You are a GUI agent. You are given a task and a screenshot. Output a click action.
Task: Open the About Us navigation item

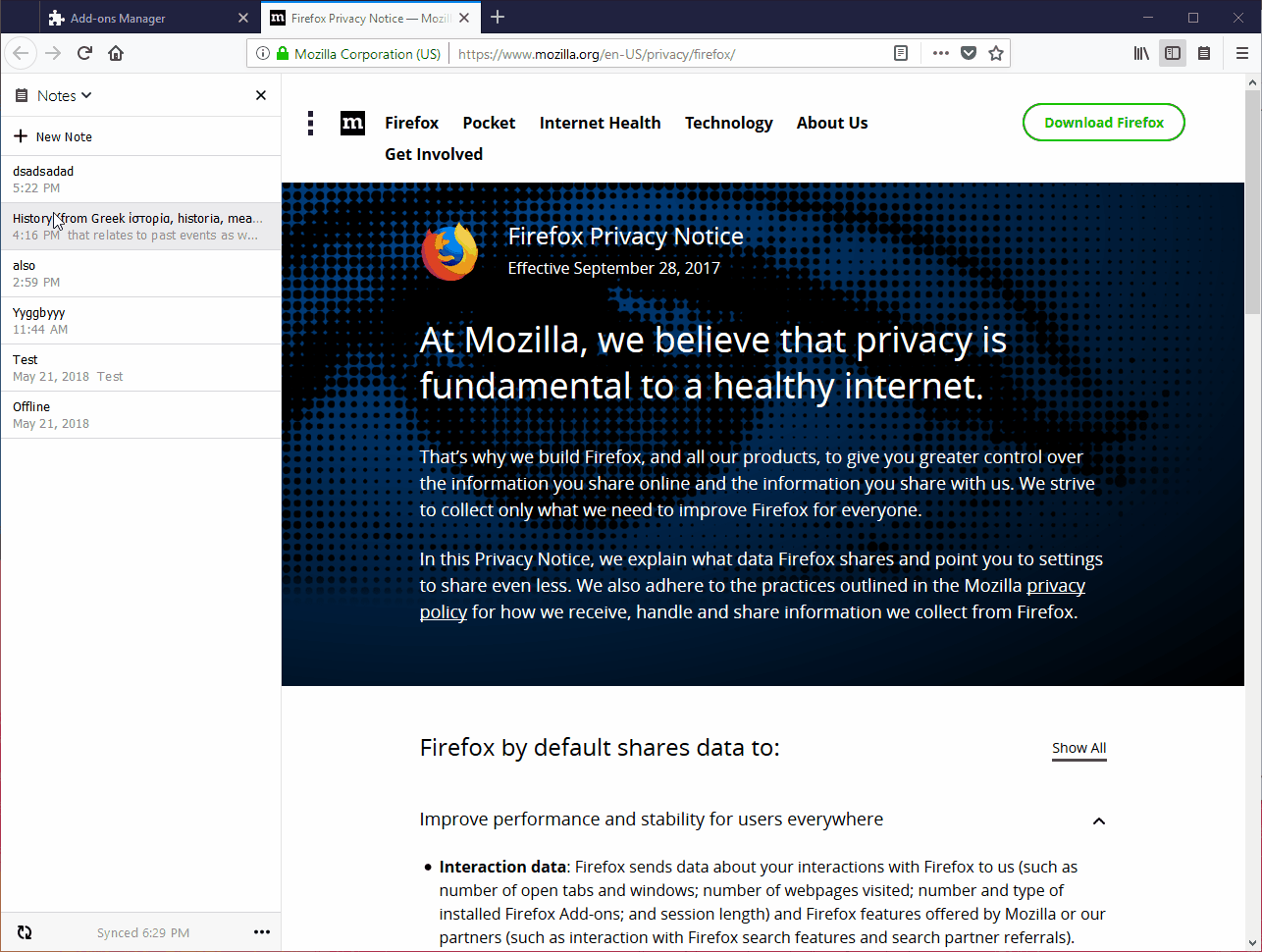[832, 123]
